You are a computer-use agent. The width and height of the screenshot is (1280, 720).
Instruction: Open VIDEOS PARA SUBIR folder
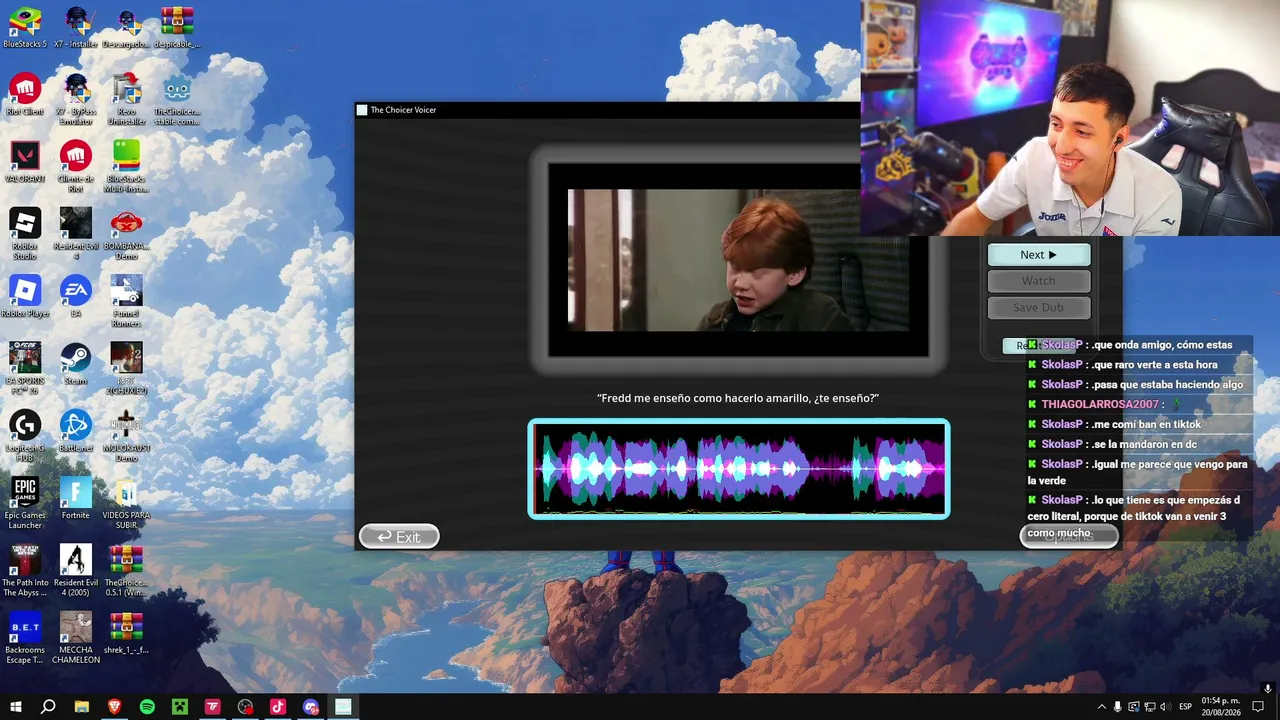[126, 503]
